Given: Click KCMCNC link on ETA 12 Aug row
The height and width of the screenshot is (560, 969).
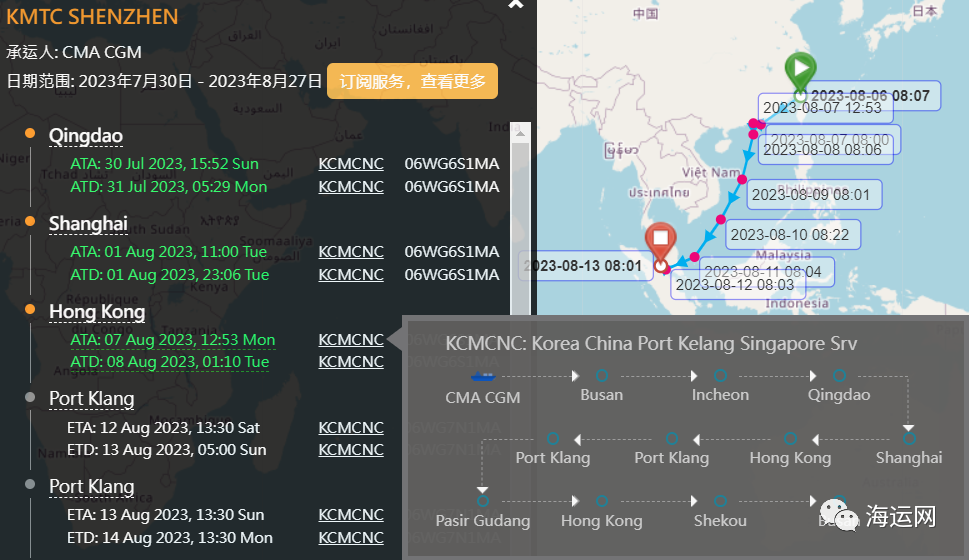Looking at the screenshot, I should pyautogui.click(x=351, y=427).
